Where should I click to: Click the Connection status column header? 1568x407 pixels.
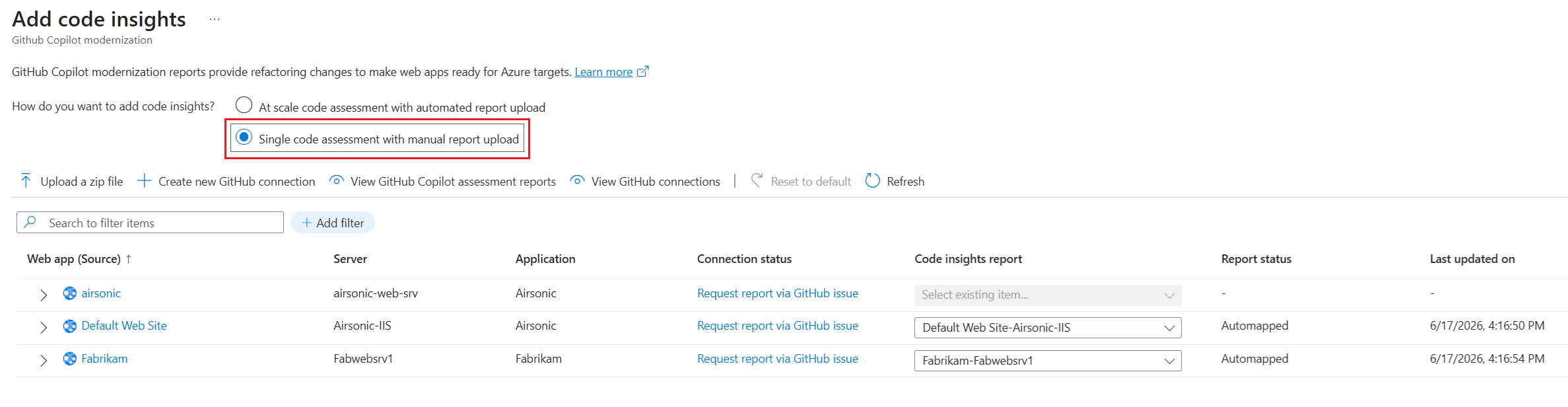744,259
